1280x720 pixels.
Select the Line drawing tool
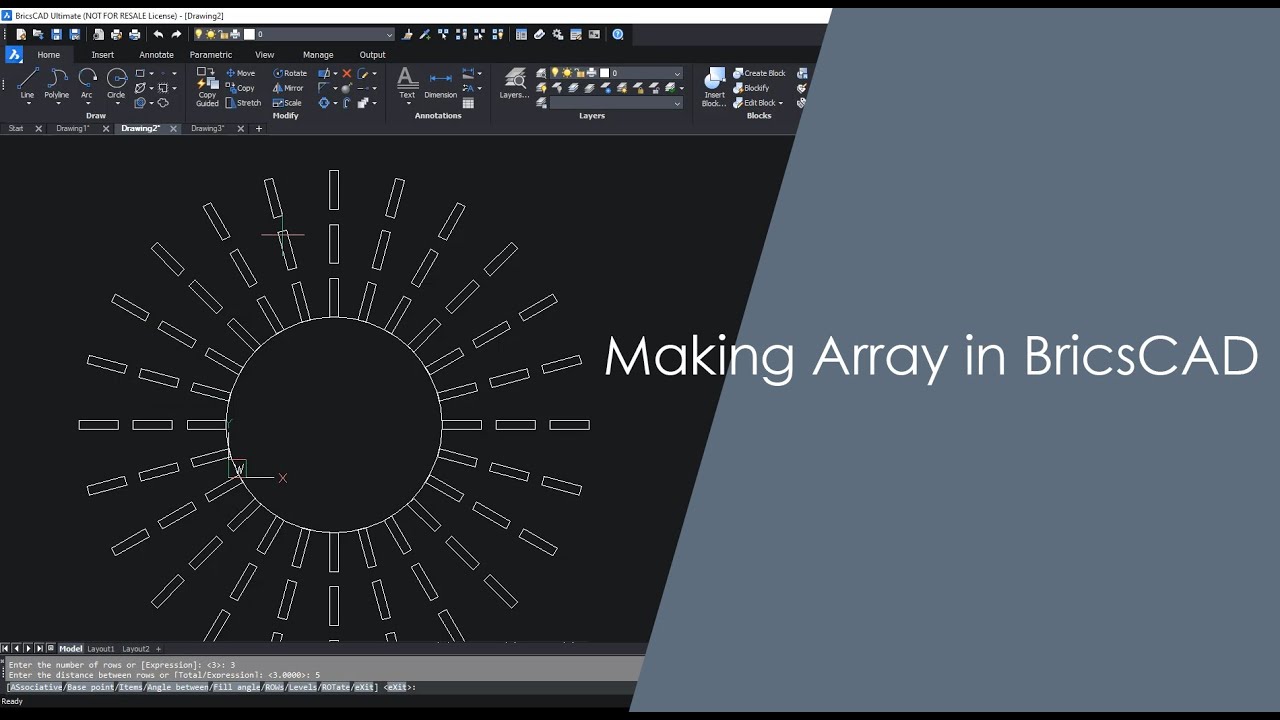pos(27,82)
